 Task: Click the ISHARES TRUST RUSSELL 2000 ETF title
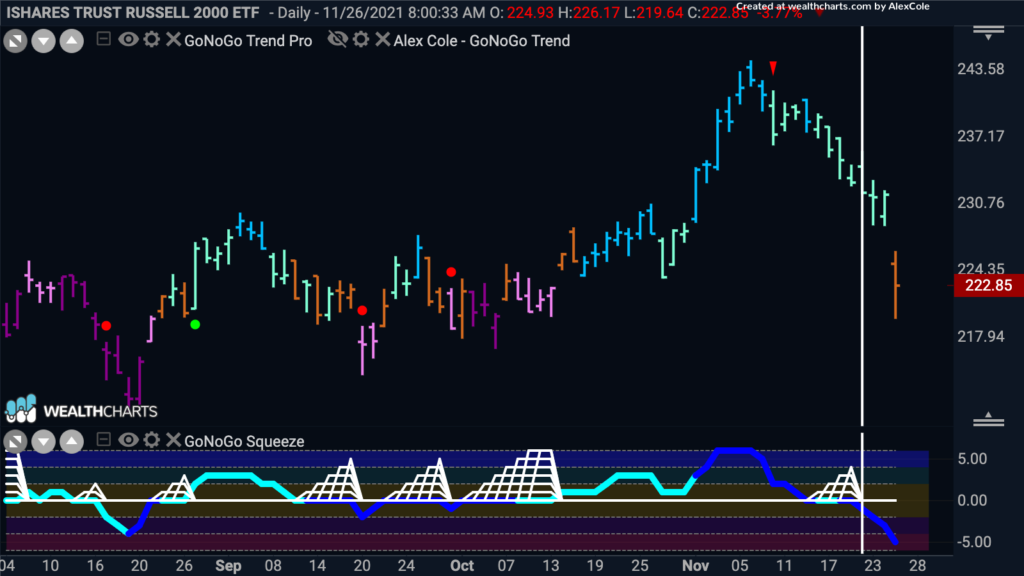[x=133, y=12]
